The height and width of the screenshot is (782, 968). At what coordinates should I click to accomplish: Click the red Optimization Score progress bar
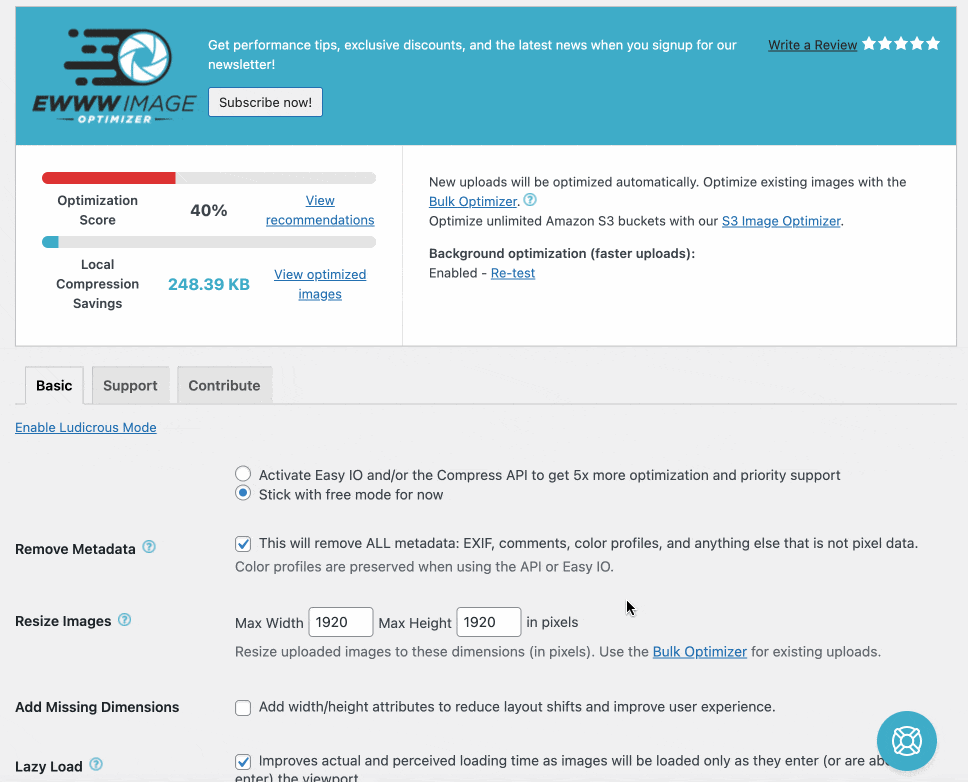pyautogui.click(x=209, y=178)
